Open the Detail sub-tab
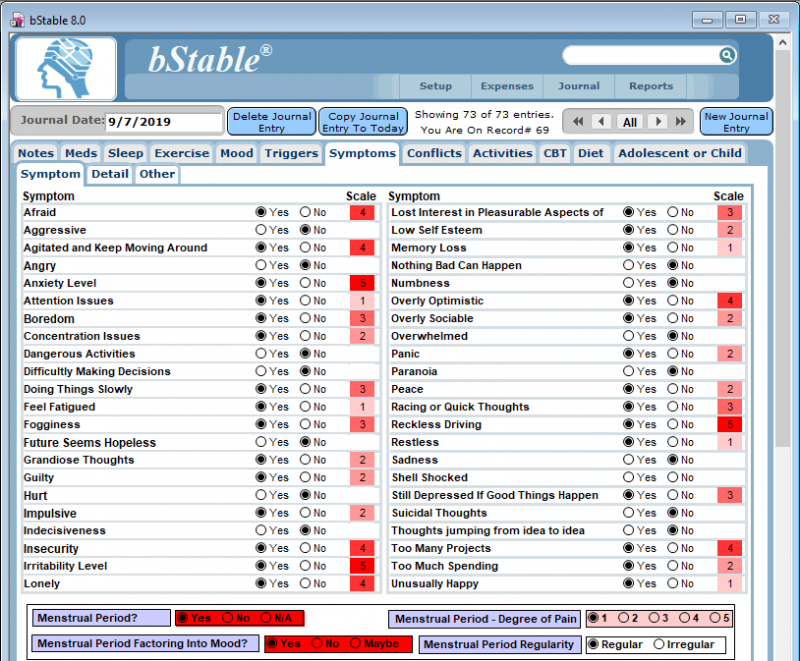This screenshot has height=661, width=800. click(x=109, y=174)
